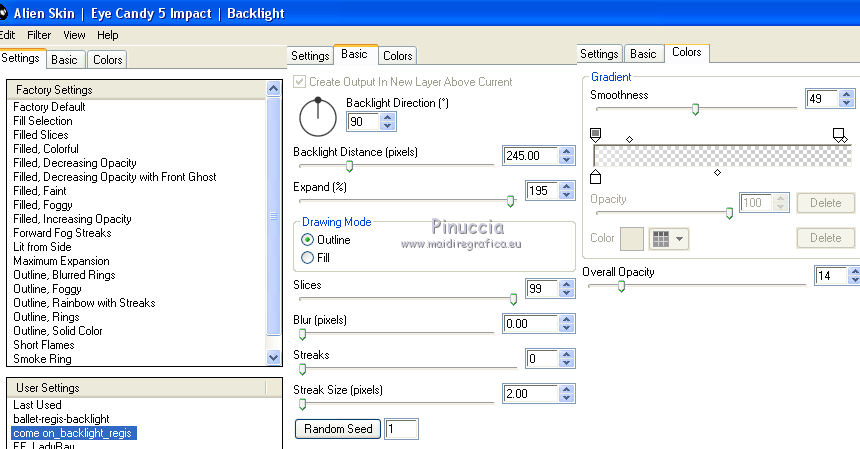Select Filled Slices preset
The height and width of the screenshot is (449, 860).
41,135
